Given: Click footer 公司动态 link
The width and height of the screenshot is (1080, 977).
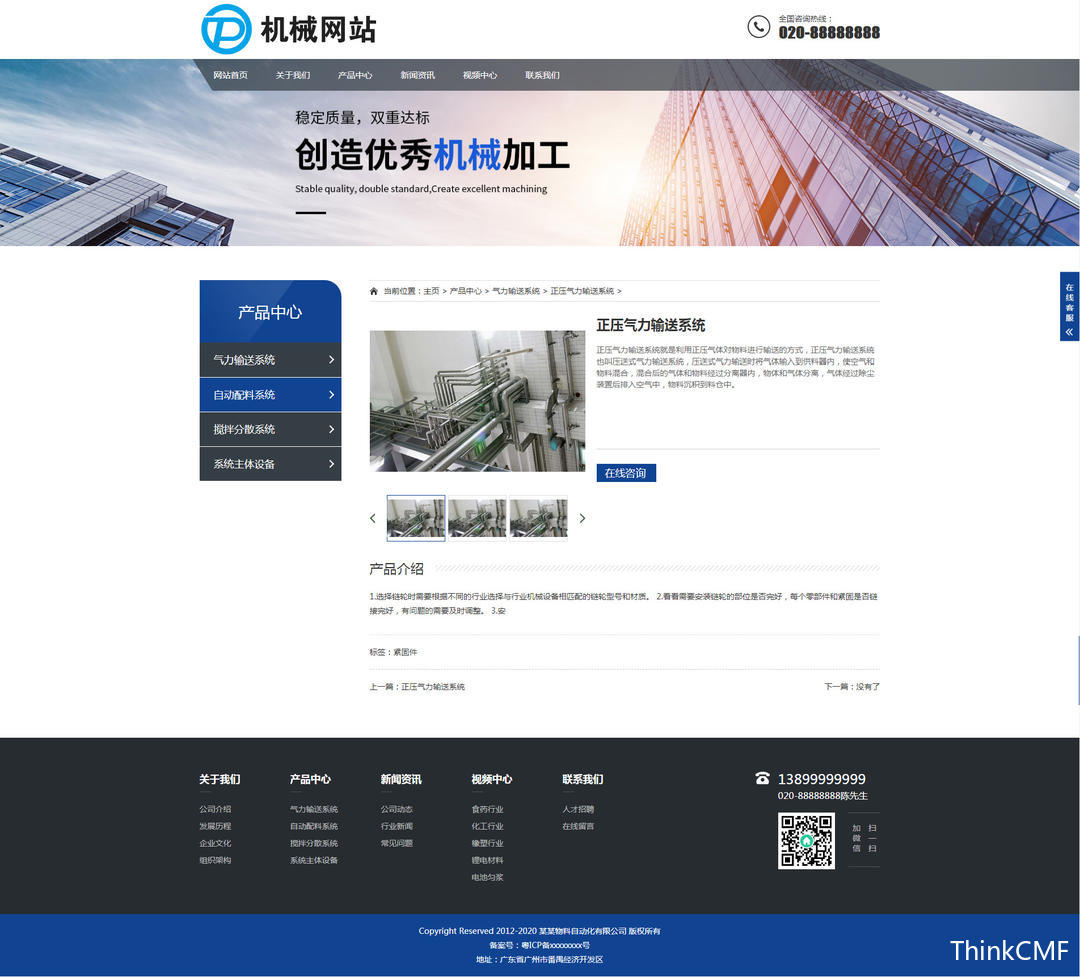Looking at the screenshot, I should tap(397, 809).
